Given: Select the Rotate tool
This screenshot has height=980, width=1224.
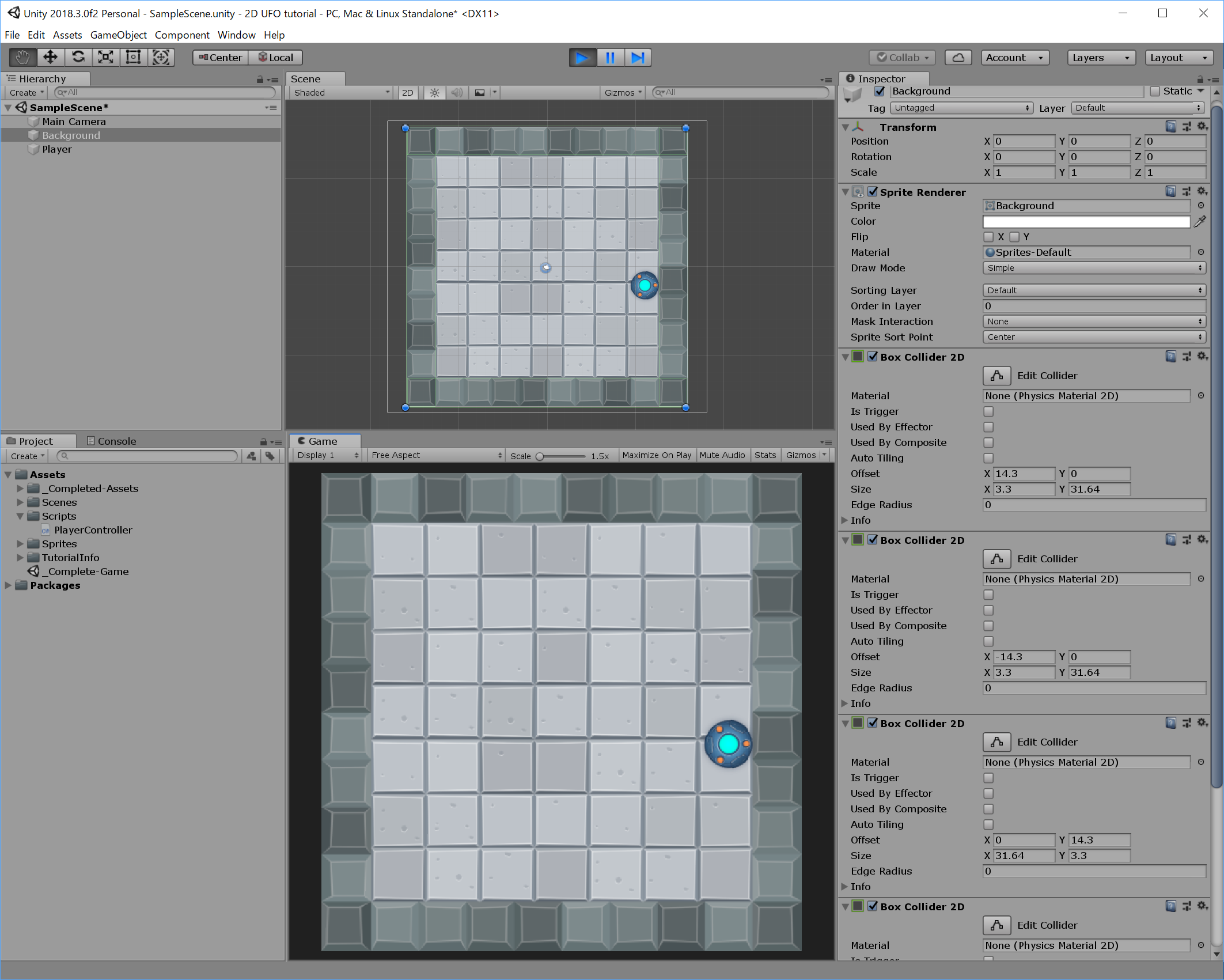Looking at the screenshot, I should pyautogui.click(x=78, y=57).
